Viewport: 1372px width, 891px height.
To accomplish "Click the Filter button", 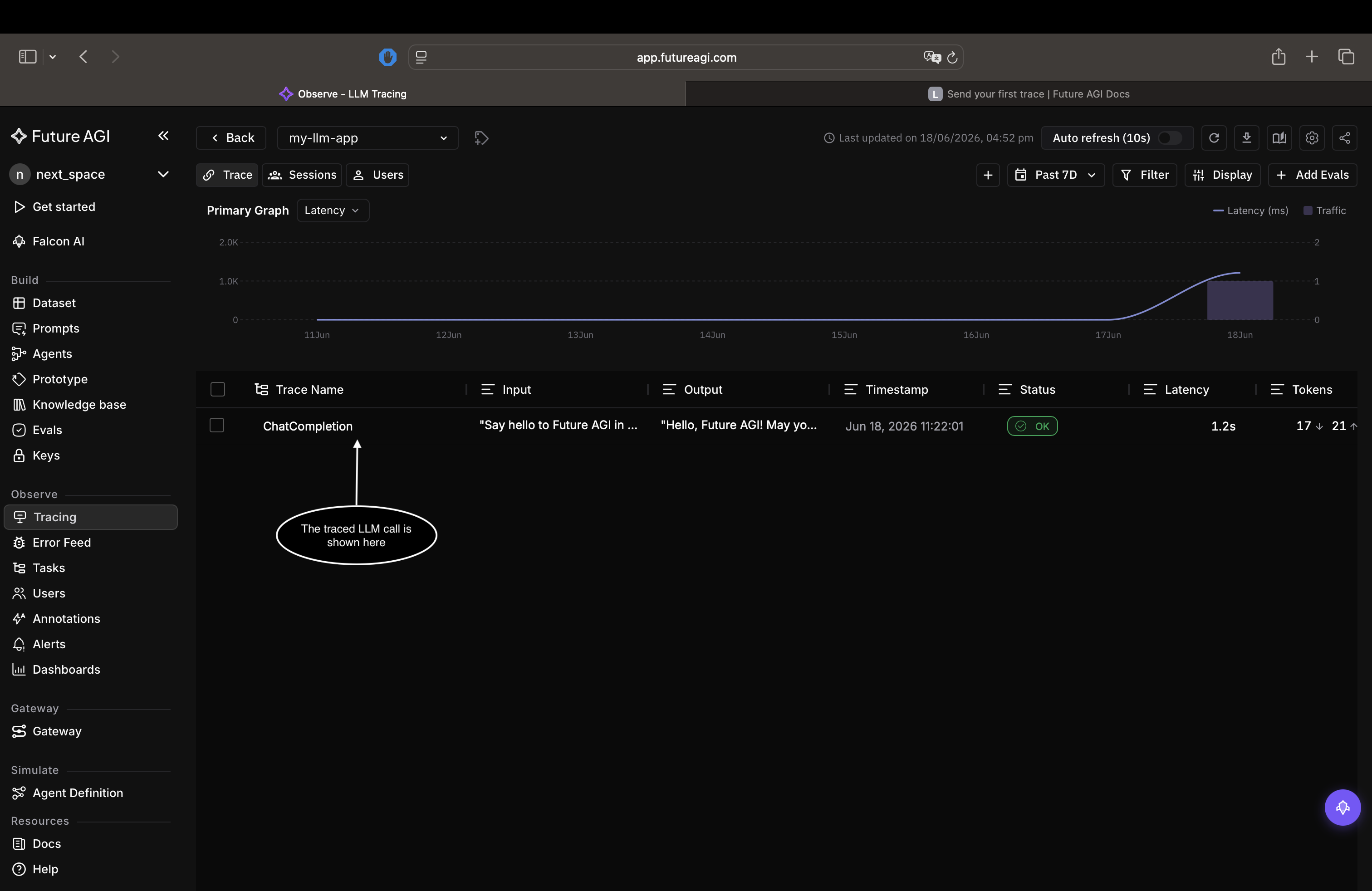I will tap(1144, 175).
